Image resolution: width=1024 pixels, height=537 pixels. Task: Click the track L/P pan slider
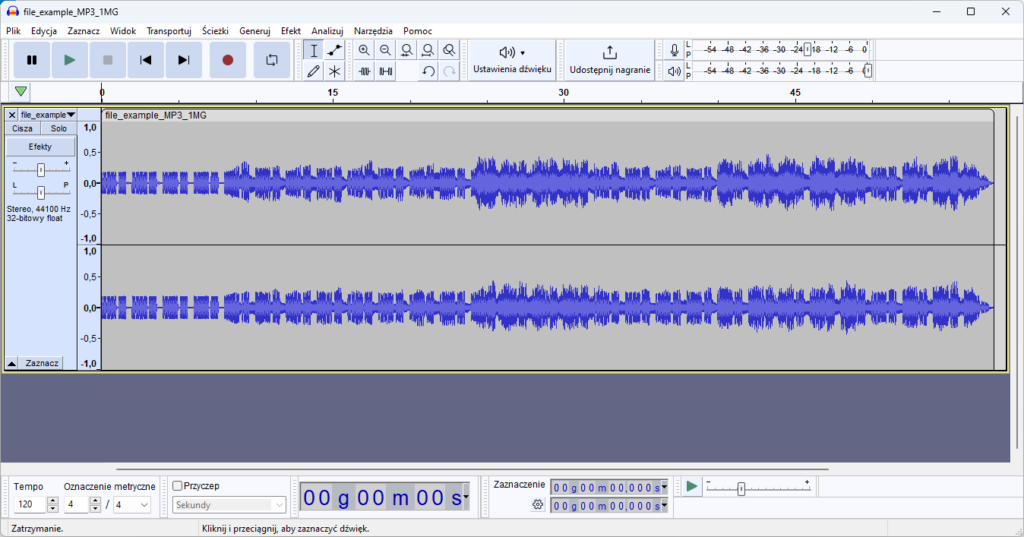coord(40,192)
